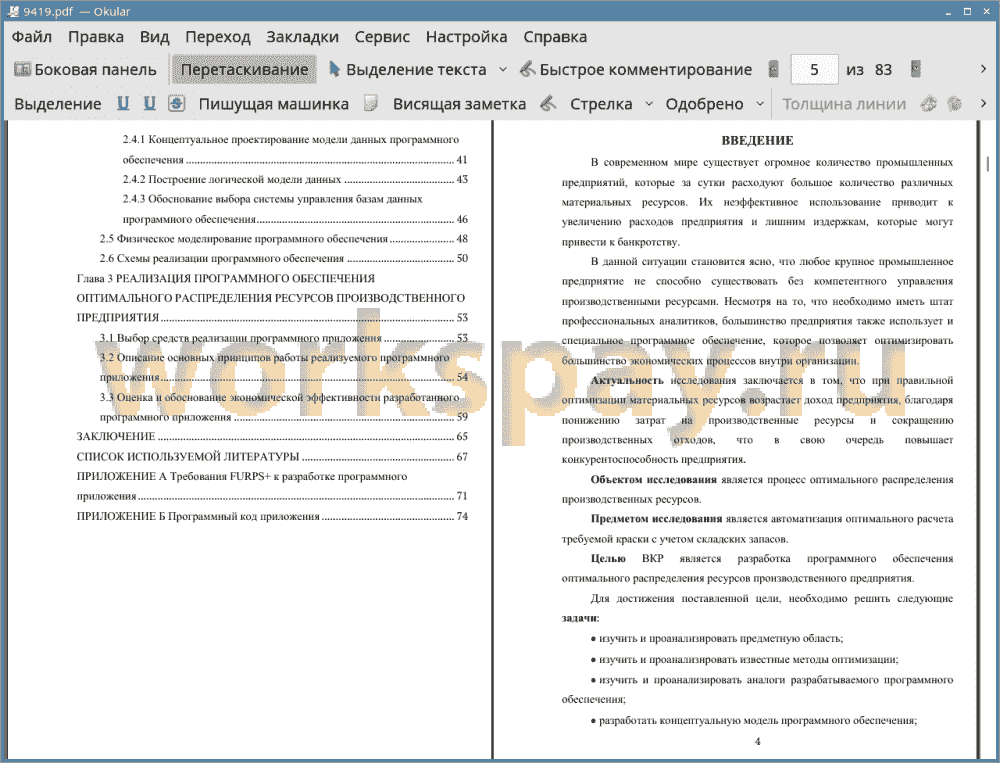Click contents entry ПРИЛОЖЕНИЕ Б Программный код
Screen dimensions: 1000x763
coord(272,516)
